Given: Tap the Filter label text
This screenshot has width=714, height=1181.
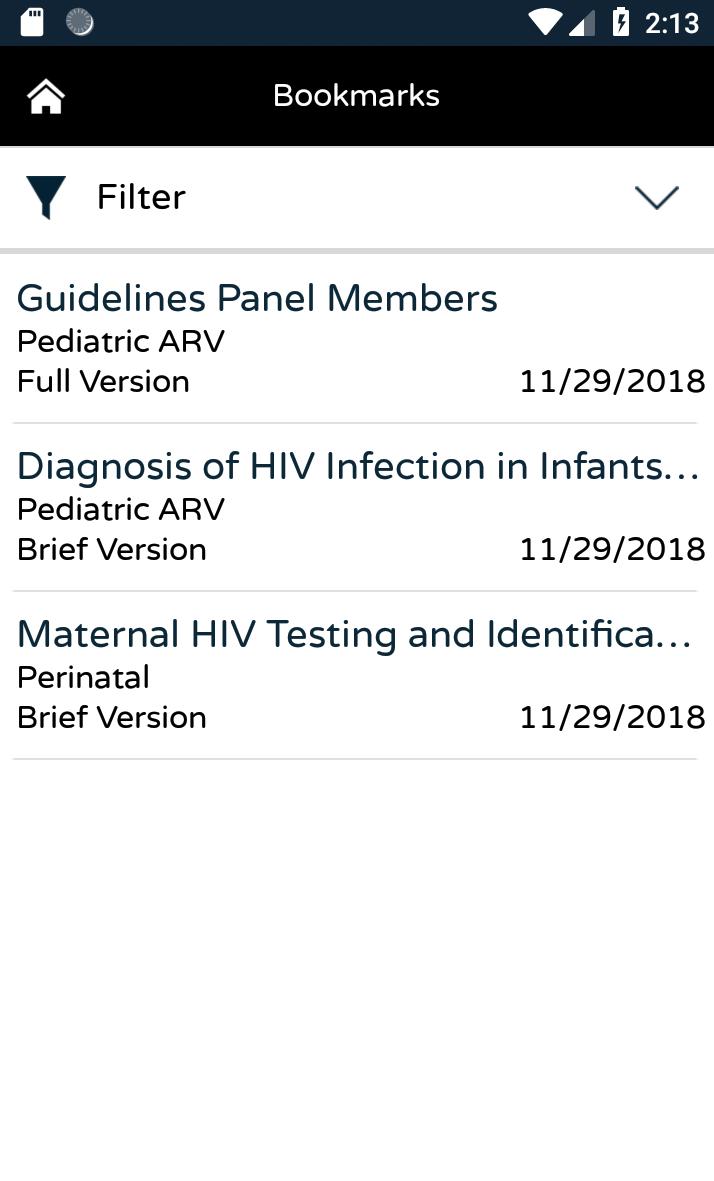Looking at the screenshot, I should click(140, 196).
